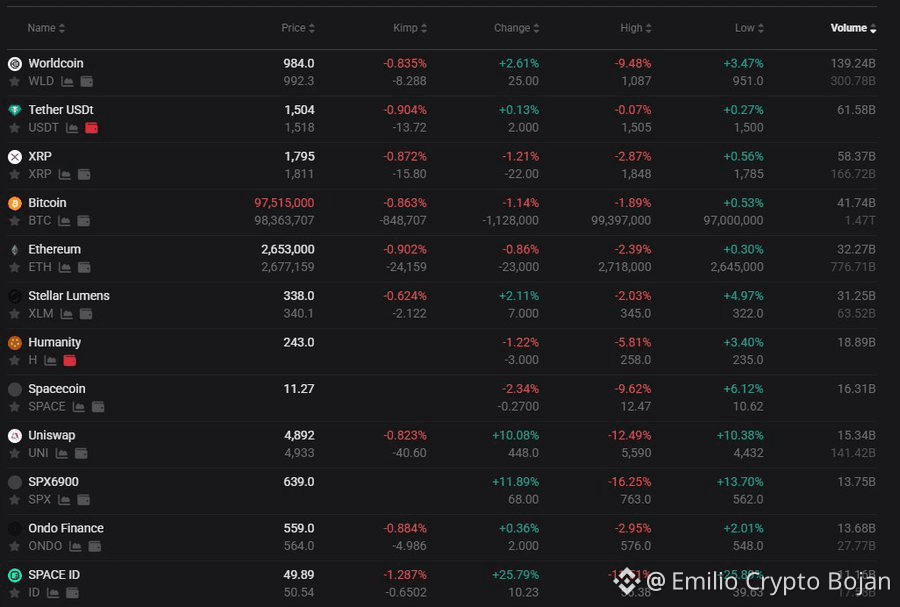Click the red wallet icon in Humanity row
The width and height of the screenshot is (900, 607).
[x=69, y=360]
